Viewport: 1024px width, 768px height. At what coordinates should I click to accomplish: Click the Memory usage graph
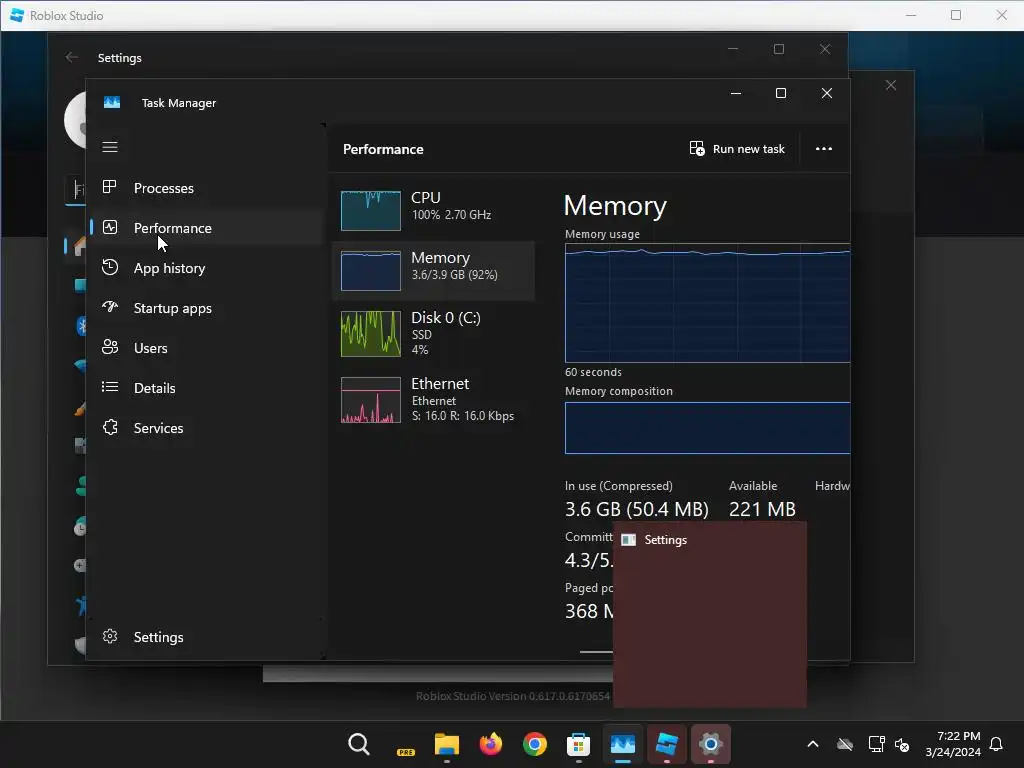(x=707, y=303)
